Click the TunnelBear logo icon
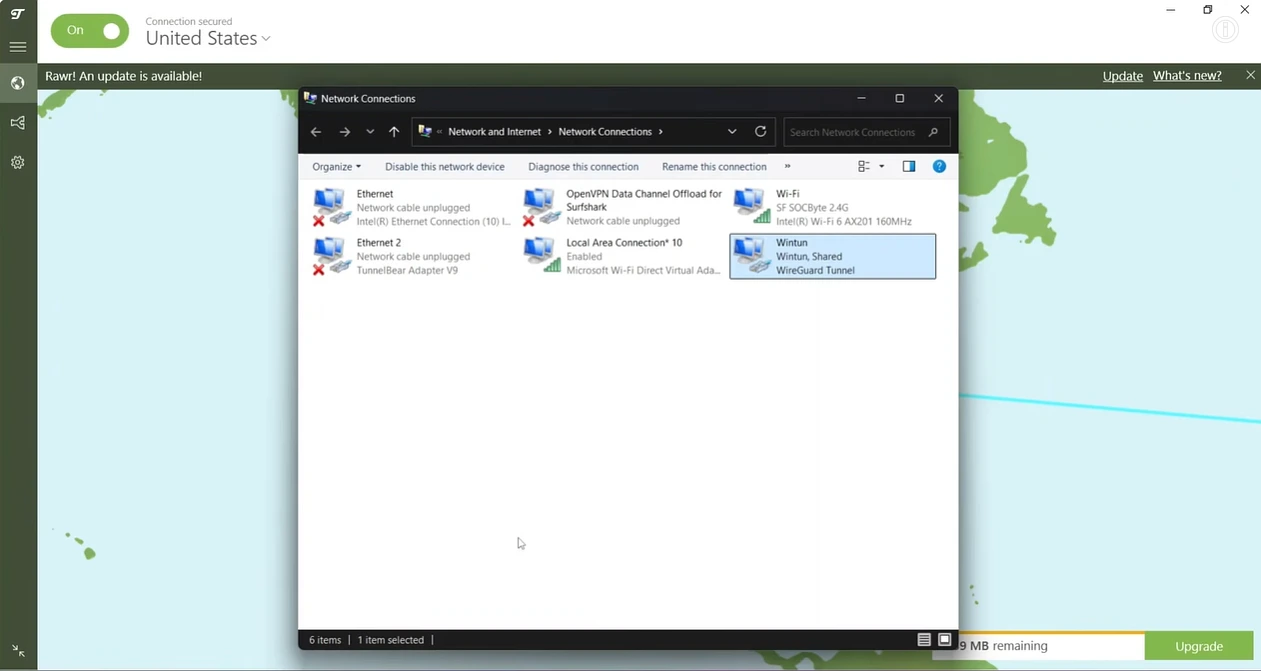The image size is (1261, 671). [x=18, y=14]
